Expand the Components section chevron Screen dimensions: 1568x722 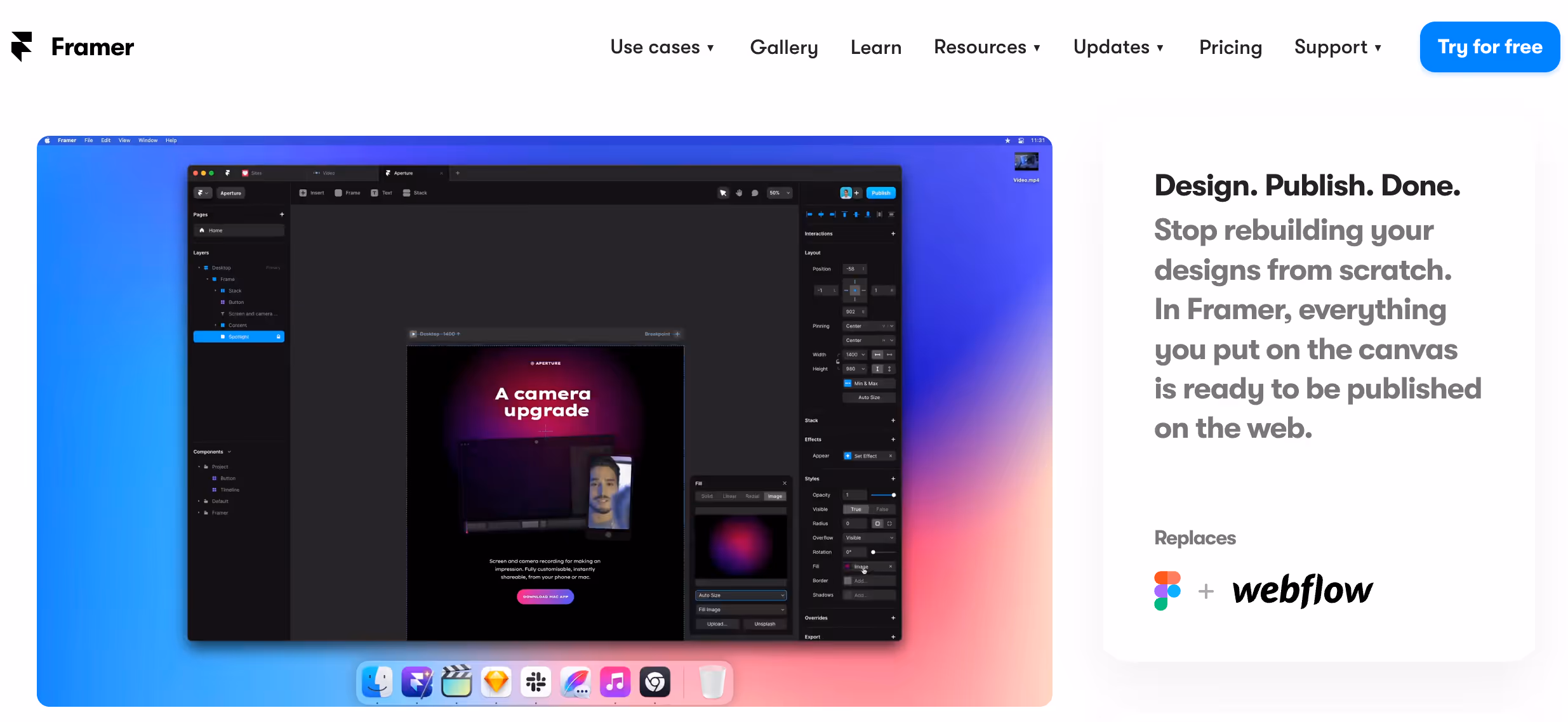click(229, 452)
